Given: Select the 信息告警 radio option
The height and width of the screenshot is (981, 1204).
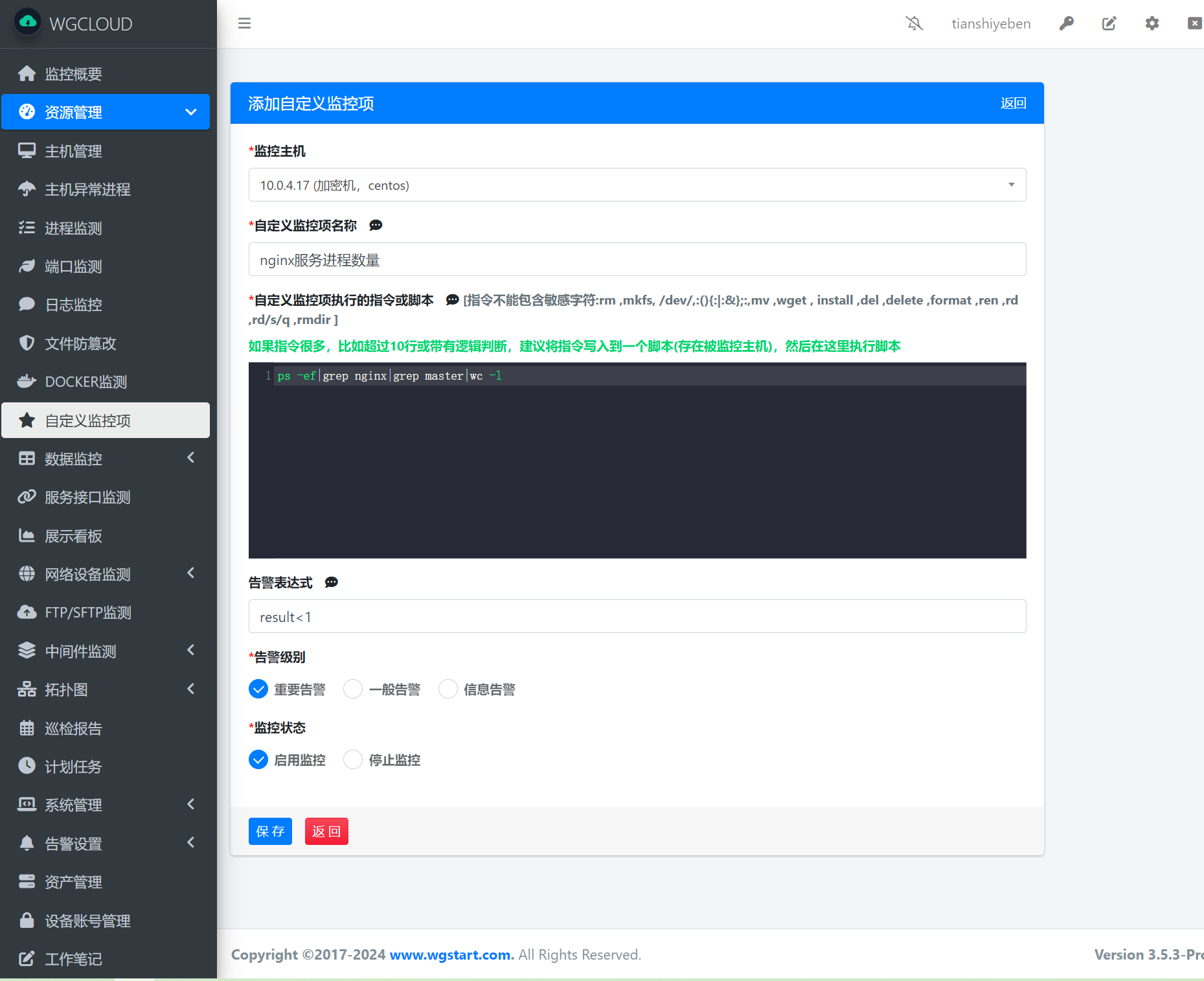Looking at the screenshot, I should click(x=448, y=689).
